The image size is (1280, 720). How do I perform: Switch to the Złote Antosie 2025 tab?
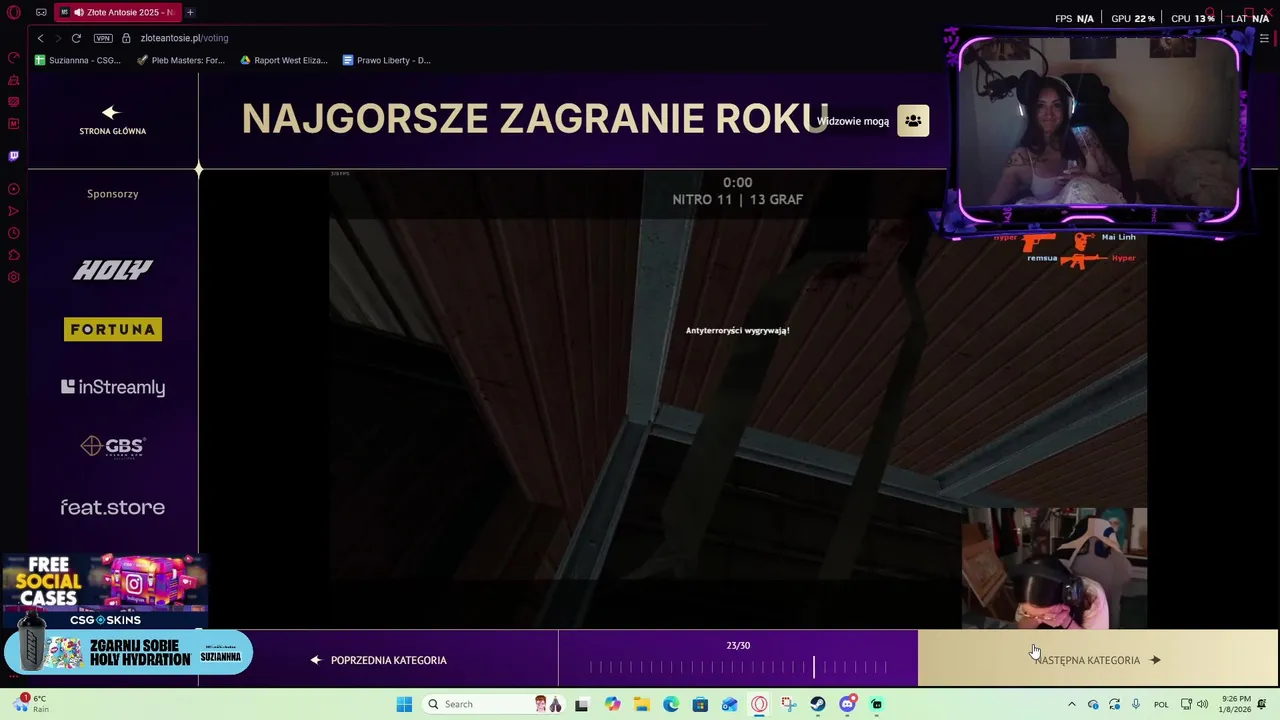point(117,12)
